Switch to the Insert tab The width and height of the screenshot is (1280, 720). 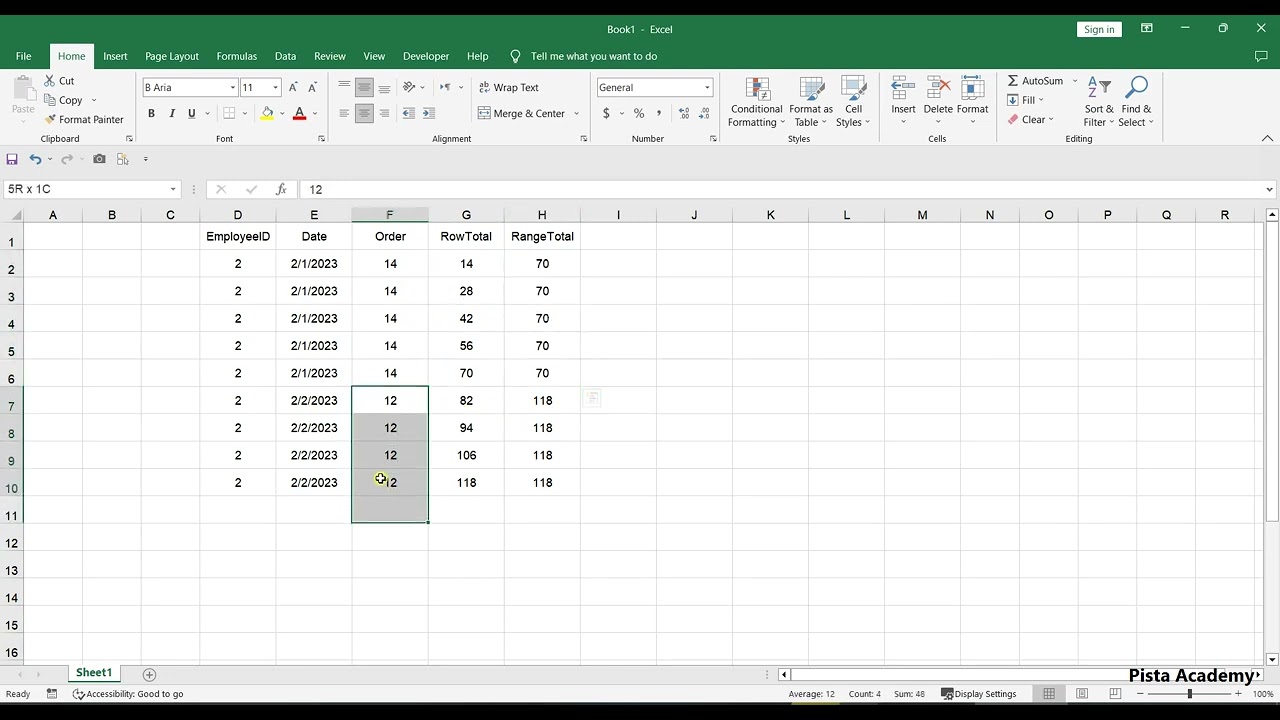(115, 56)
